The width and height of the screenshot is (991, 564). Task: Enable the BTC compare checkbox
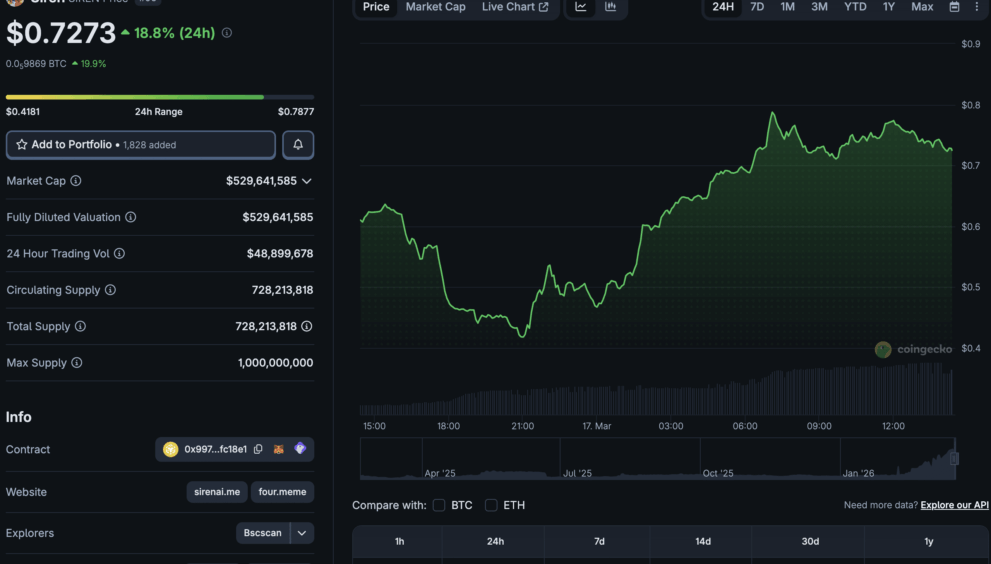pyautogui.click(x=439, y=505)
